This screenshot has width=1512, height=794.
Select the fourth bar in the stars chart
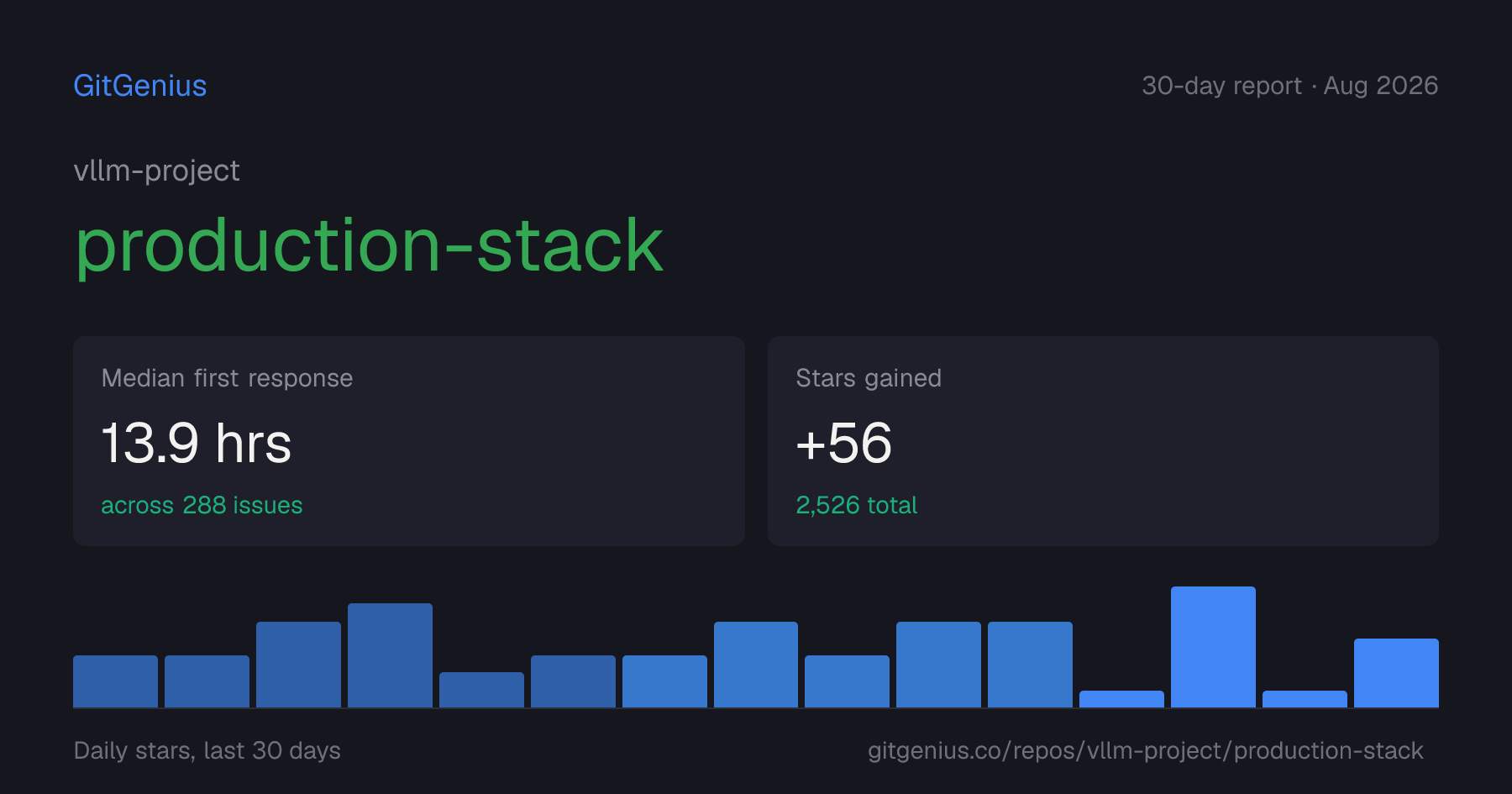[x=390, y=655]
